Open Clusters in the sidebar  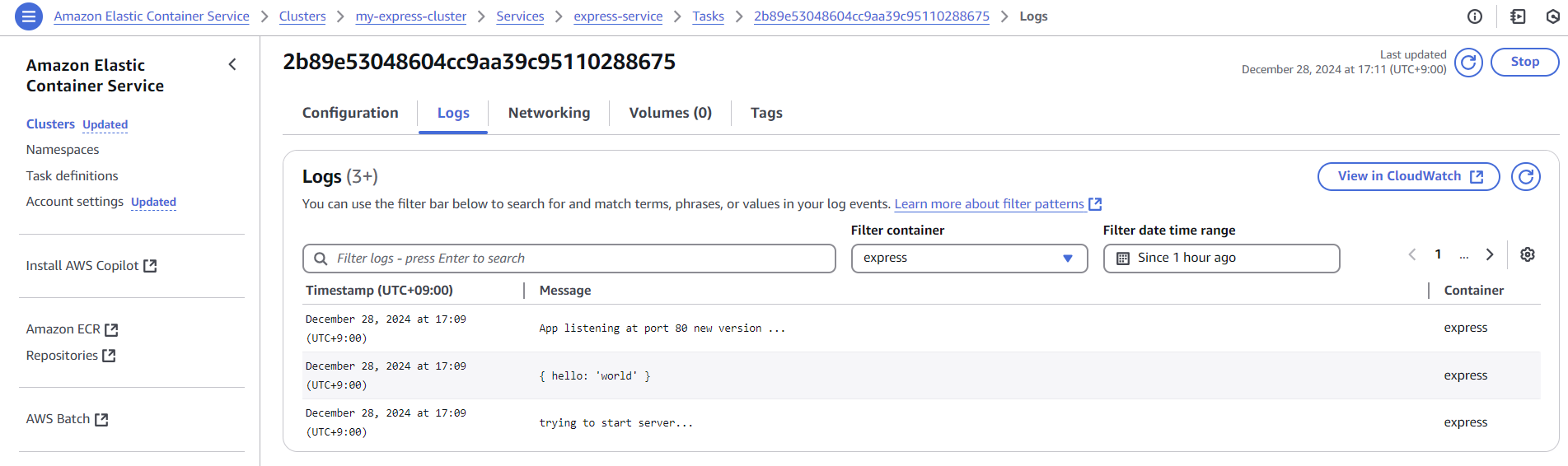click(50, 124)
